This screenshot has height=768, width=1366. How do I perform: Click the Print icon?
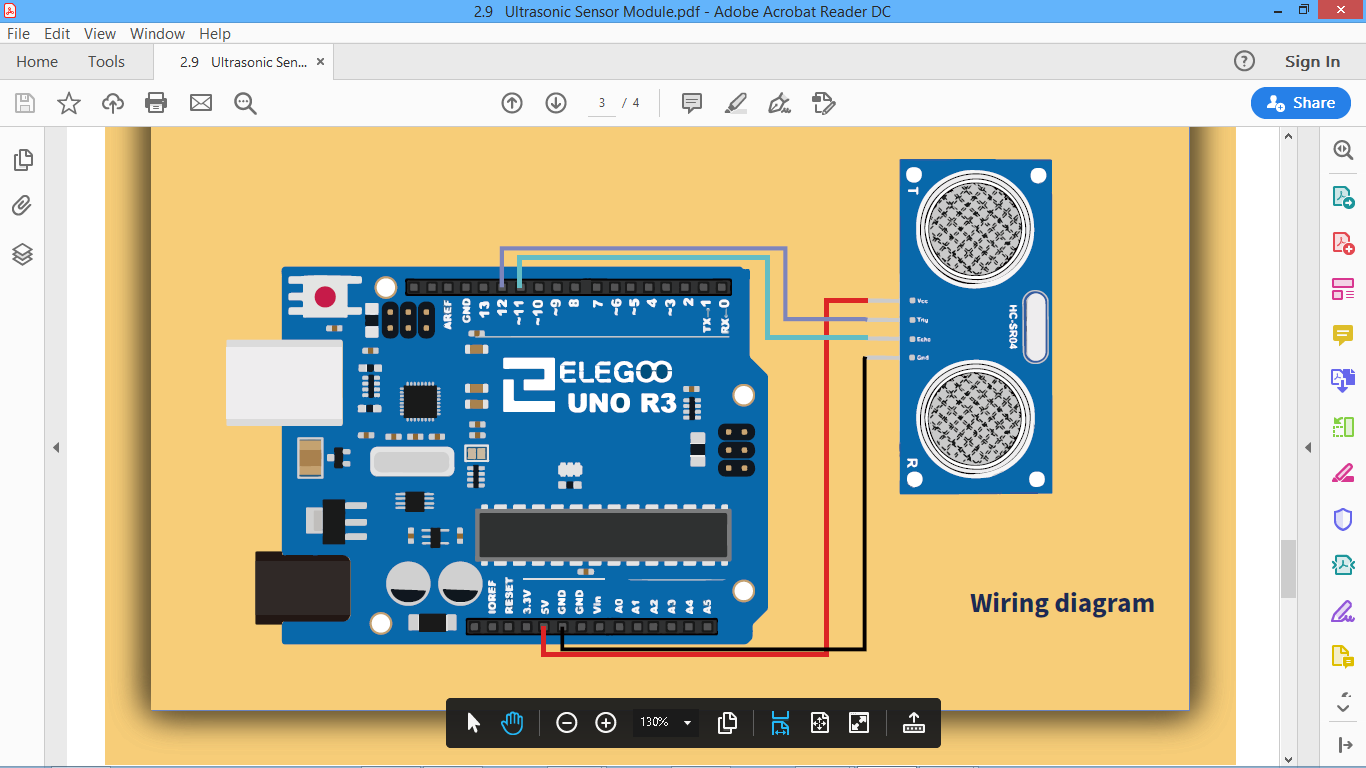coord(156,103)
